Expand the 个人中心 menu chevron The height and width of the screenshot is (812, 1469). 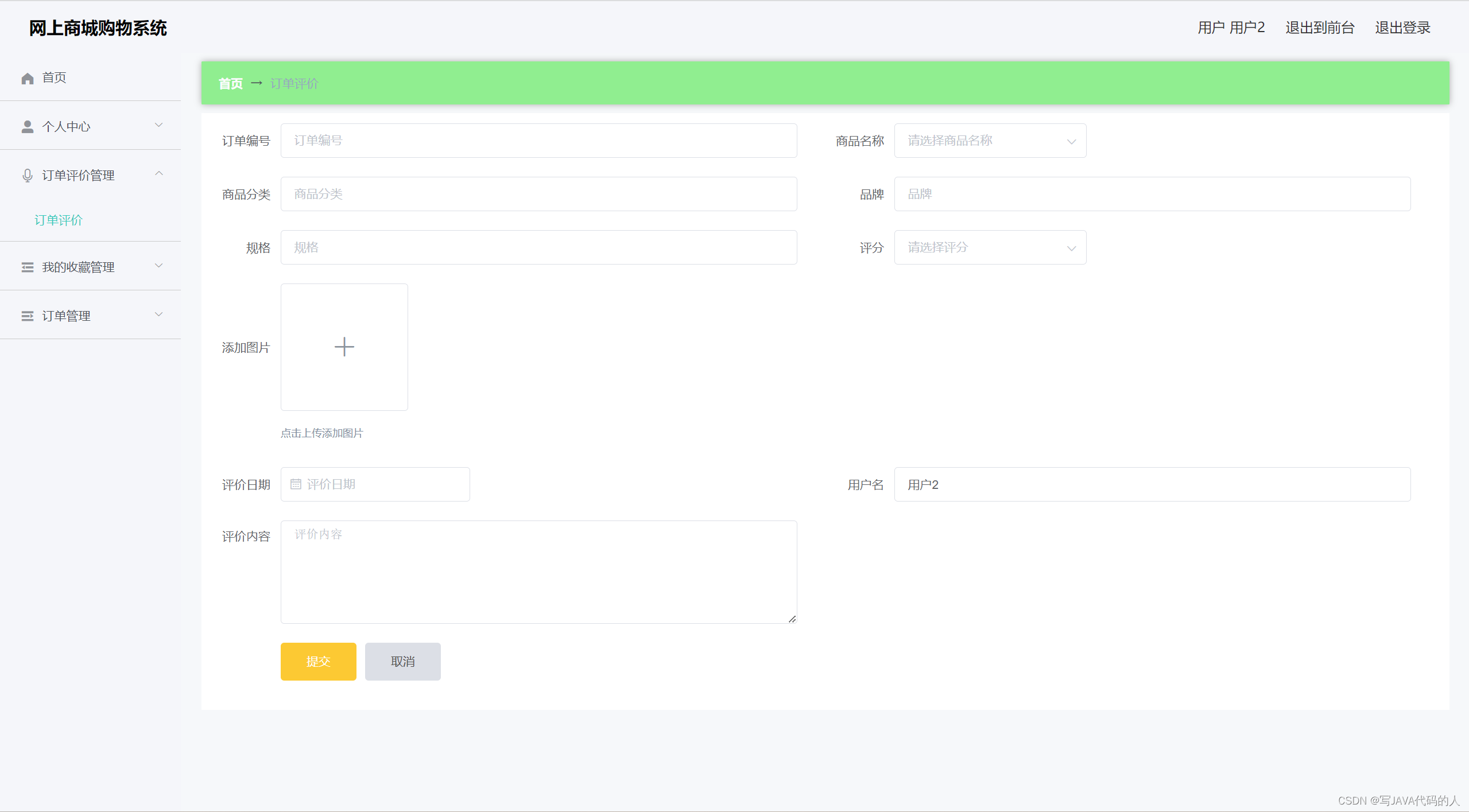pyautogui.click(x=159, y=125)
